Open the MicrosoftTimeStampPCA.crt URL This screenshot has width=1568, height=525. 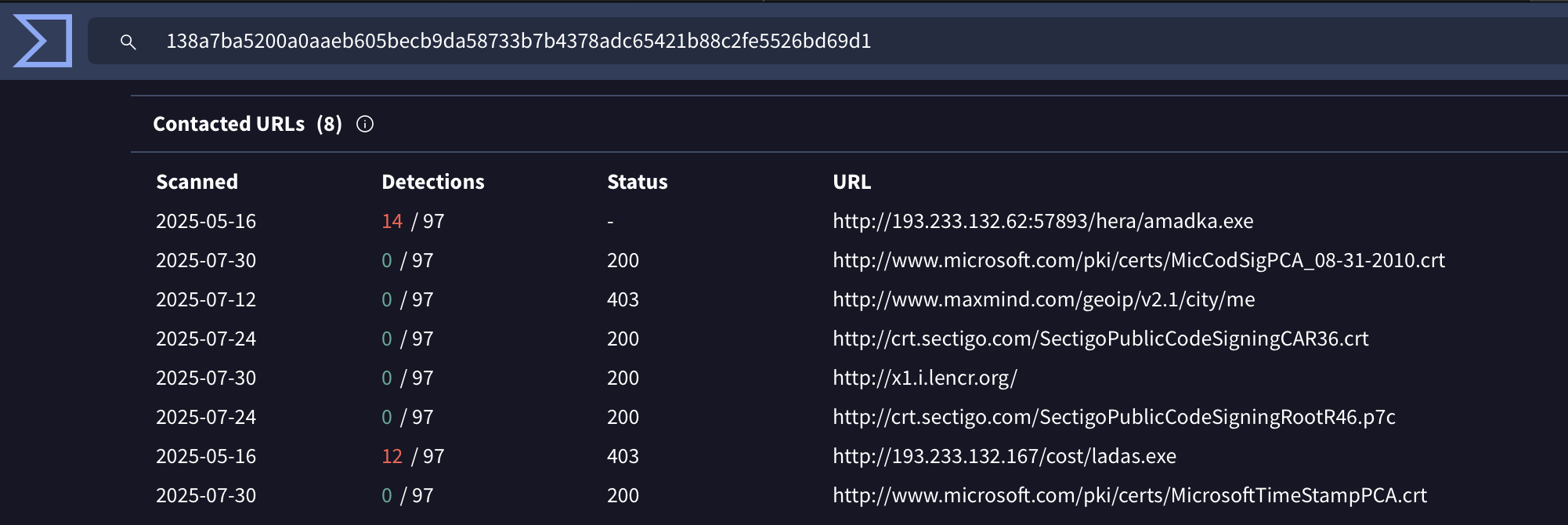coord(1129,495)
